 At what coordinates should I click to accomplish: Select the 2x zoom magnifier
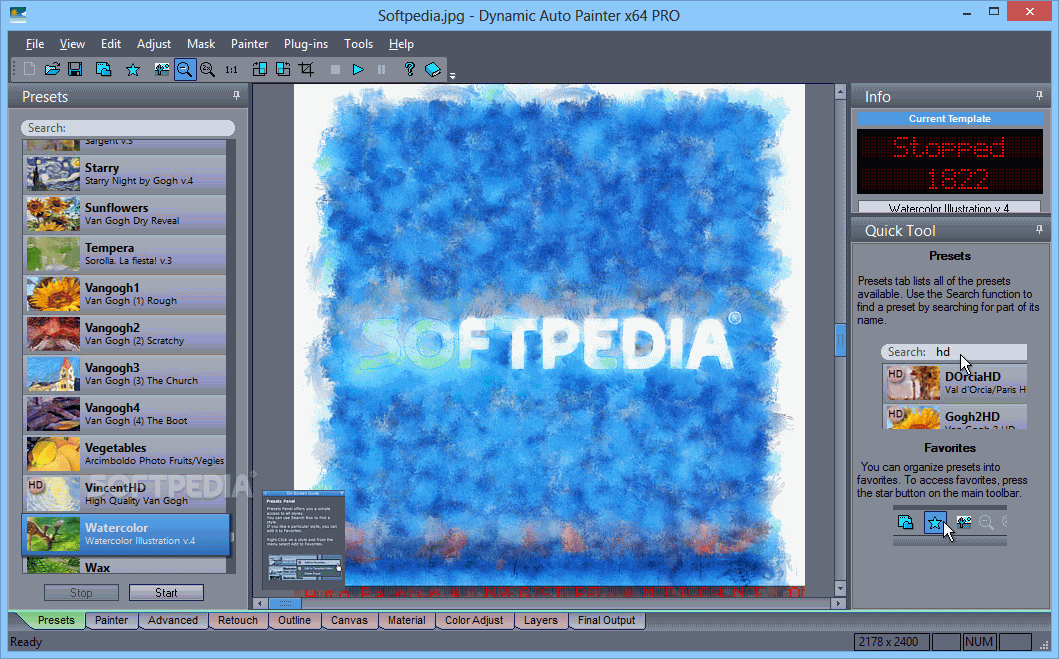click(207, 69)
